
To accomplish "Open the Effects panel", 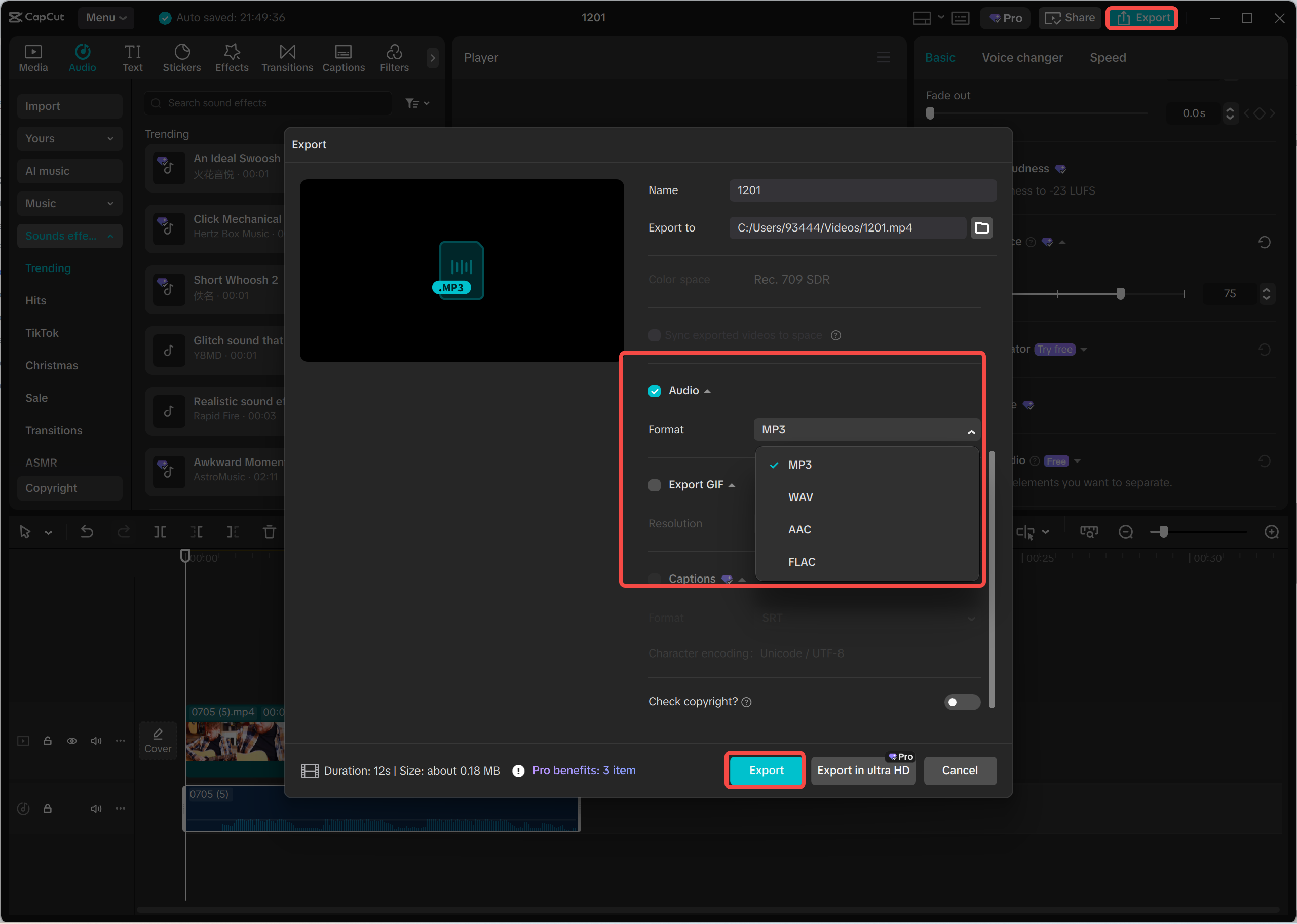I will [232, 57].
